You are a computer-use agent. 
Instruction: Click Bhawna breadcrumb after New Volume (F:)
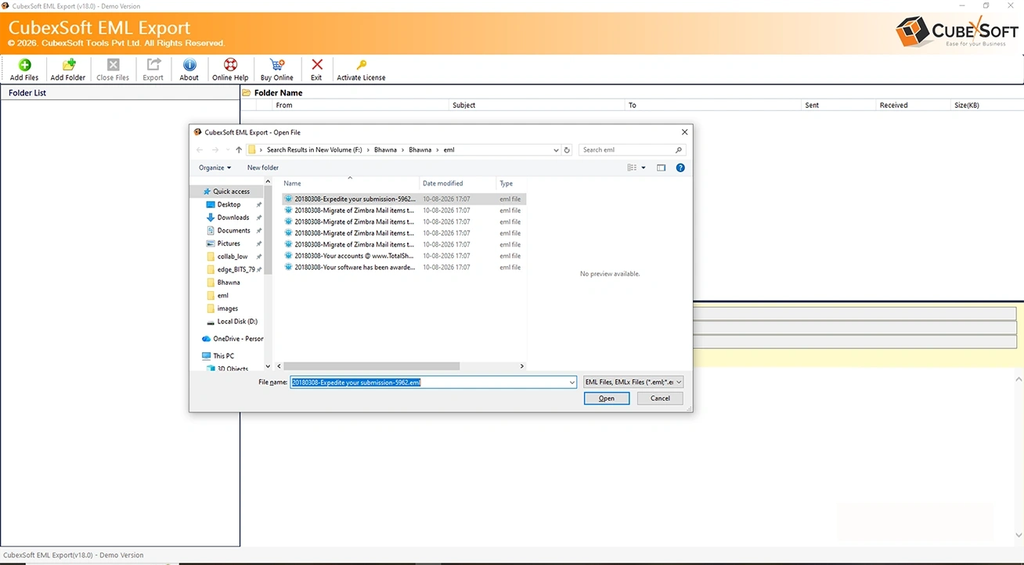[x=385, y=150]
